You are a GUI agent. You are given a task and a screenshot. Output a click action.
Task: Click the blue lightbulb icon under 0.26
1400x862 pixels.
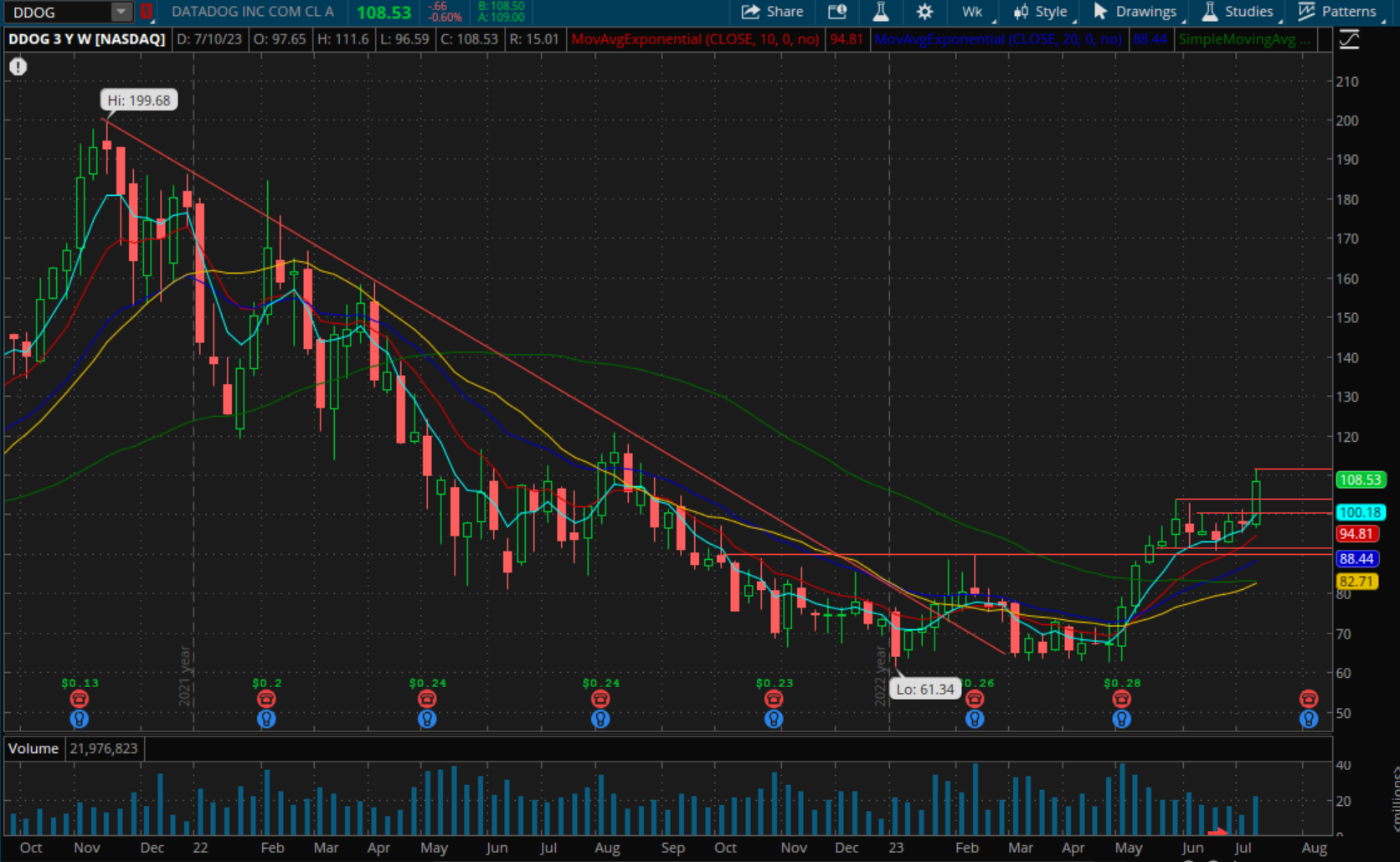point(975,719)
